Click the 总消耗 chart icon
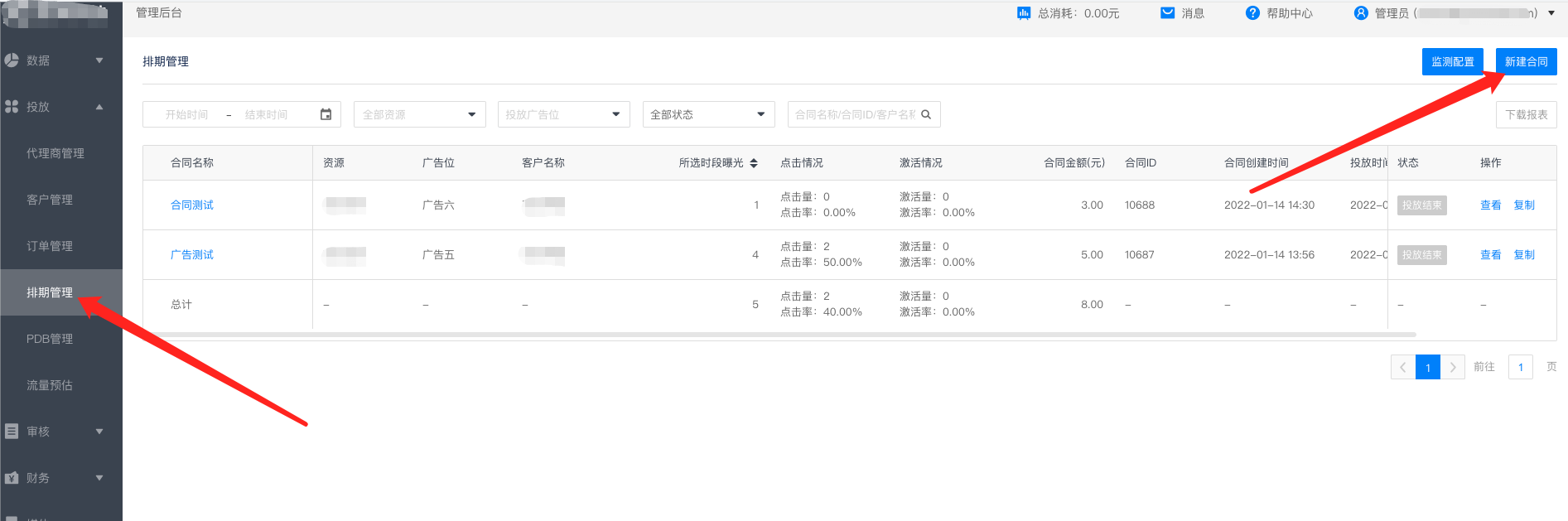This screenshot has height=521, width=1568. 1024,13
